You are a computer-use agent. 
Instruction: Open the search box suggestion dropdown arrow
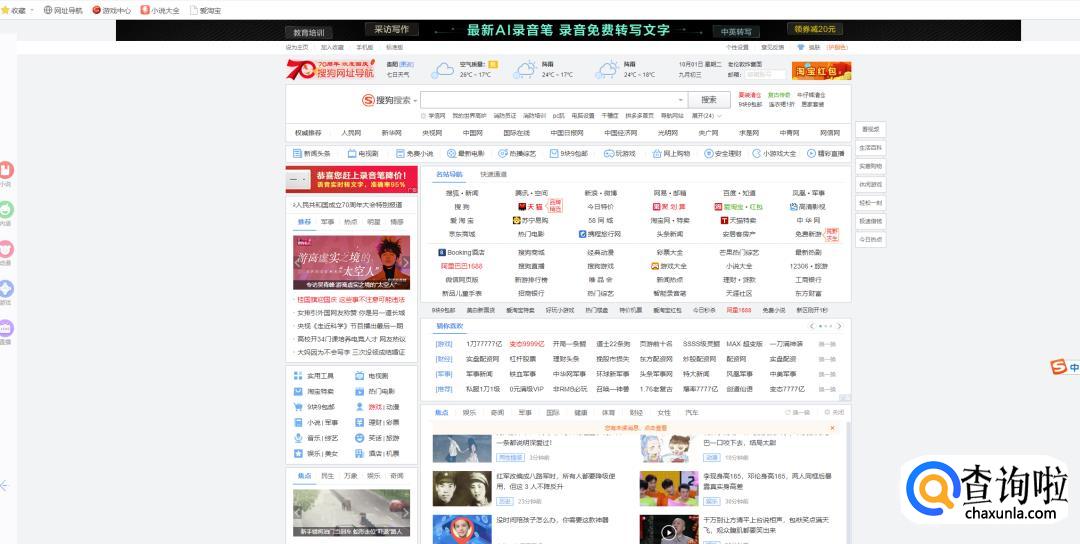pyautogui.click(x=681, y=101)
